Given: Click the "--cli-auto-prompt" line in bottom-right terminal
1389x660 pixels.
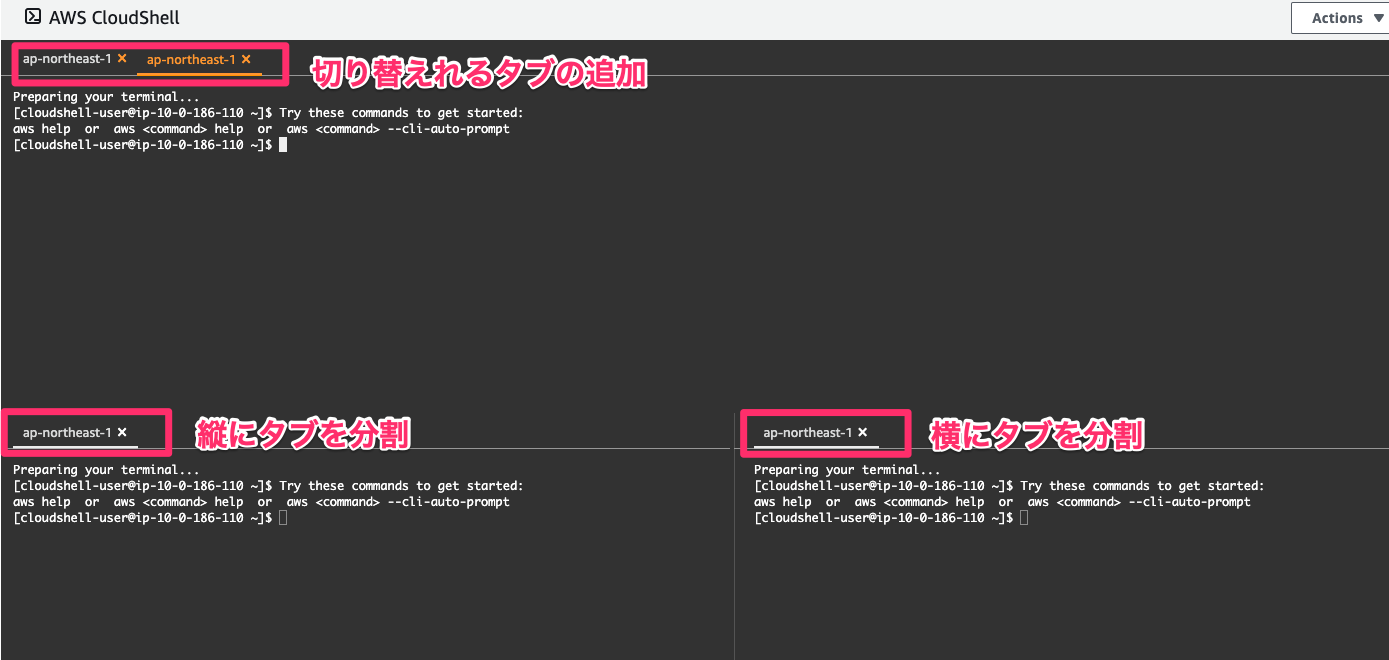Looking at the screenshot, I should click(x=1002, y=502).
